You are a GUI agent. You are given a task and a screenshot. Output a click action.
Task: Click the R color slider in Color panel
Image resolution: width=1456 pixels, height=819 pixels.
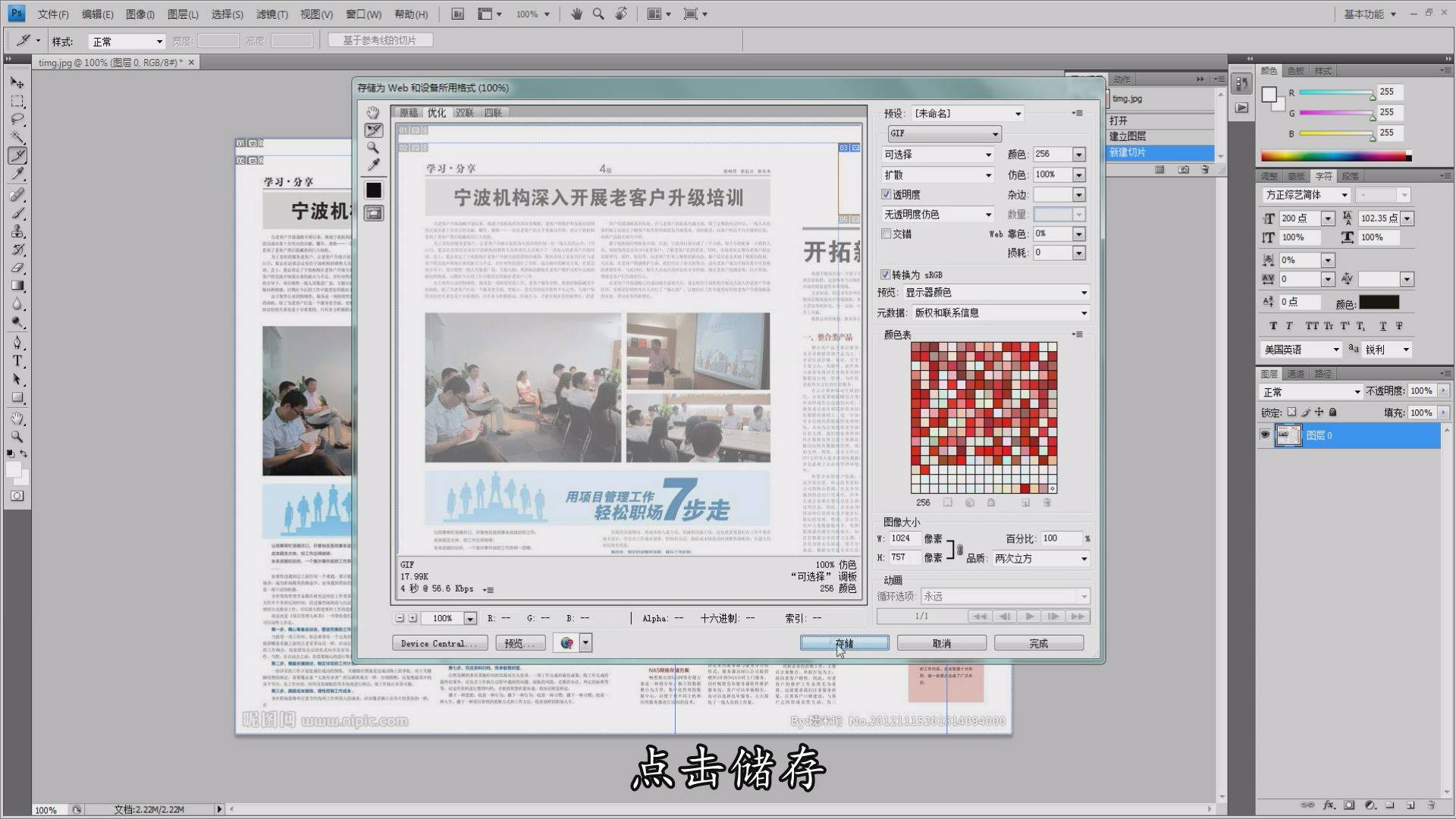pos(1337,93)
